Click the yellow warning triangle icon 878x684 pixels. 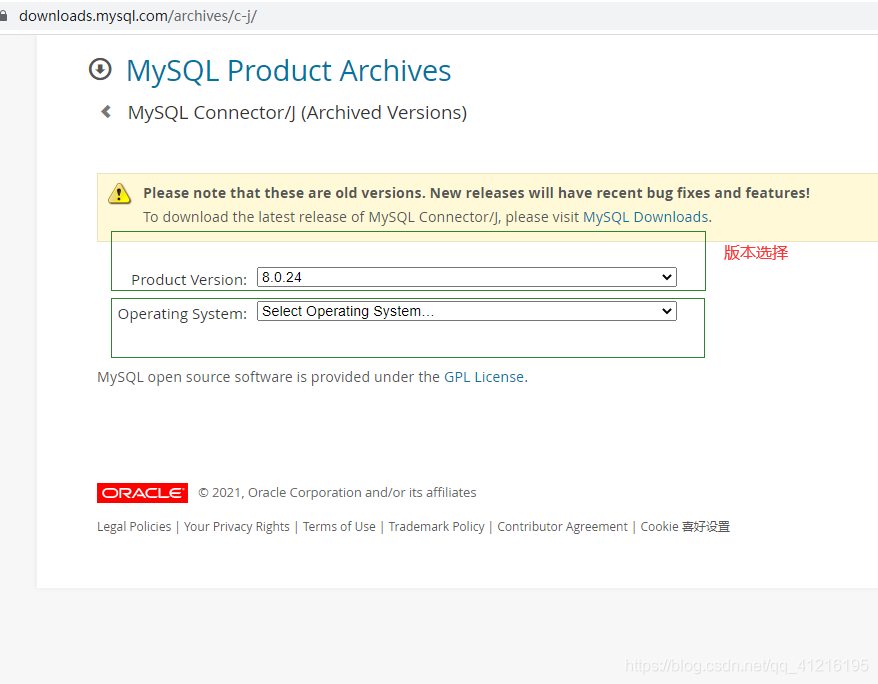[119, 194]
